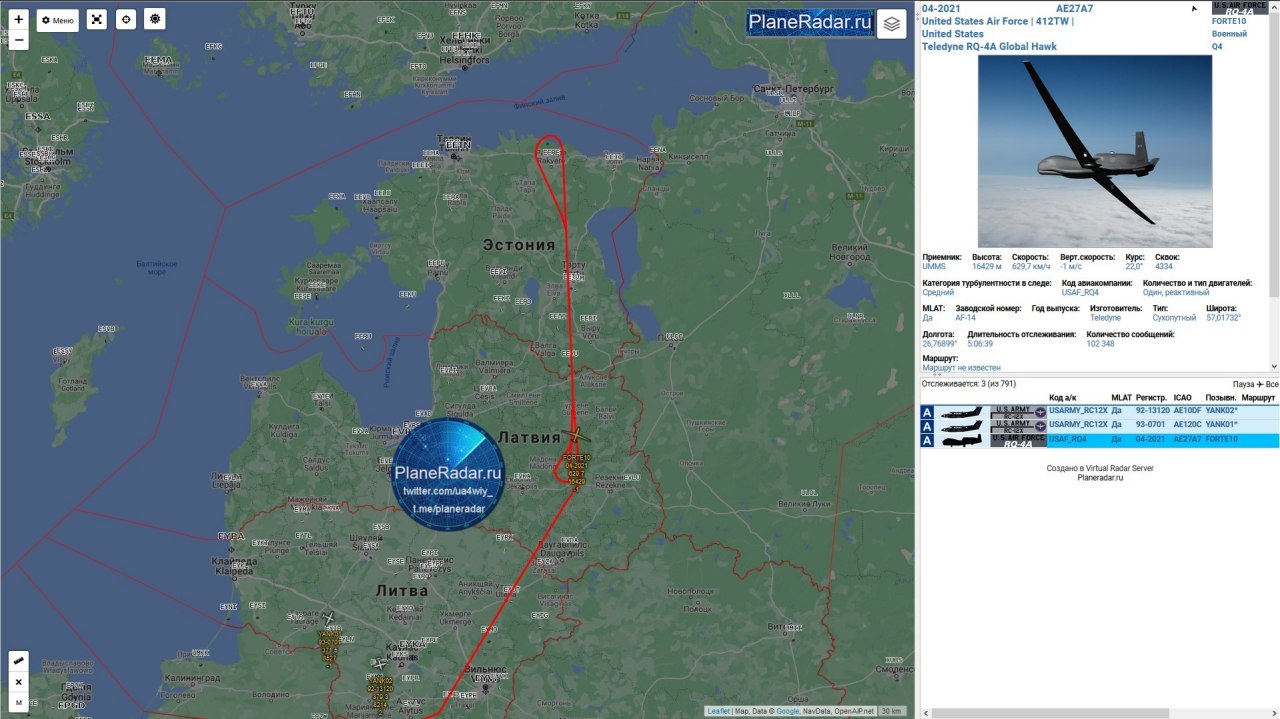Click the USAF_RQ4 airline code value
The width and height of the screenshot is (1280, 719).
[x=1080, y=292]
